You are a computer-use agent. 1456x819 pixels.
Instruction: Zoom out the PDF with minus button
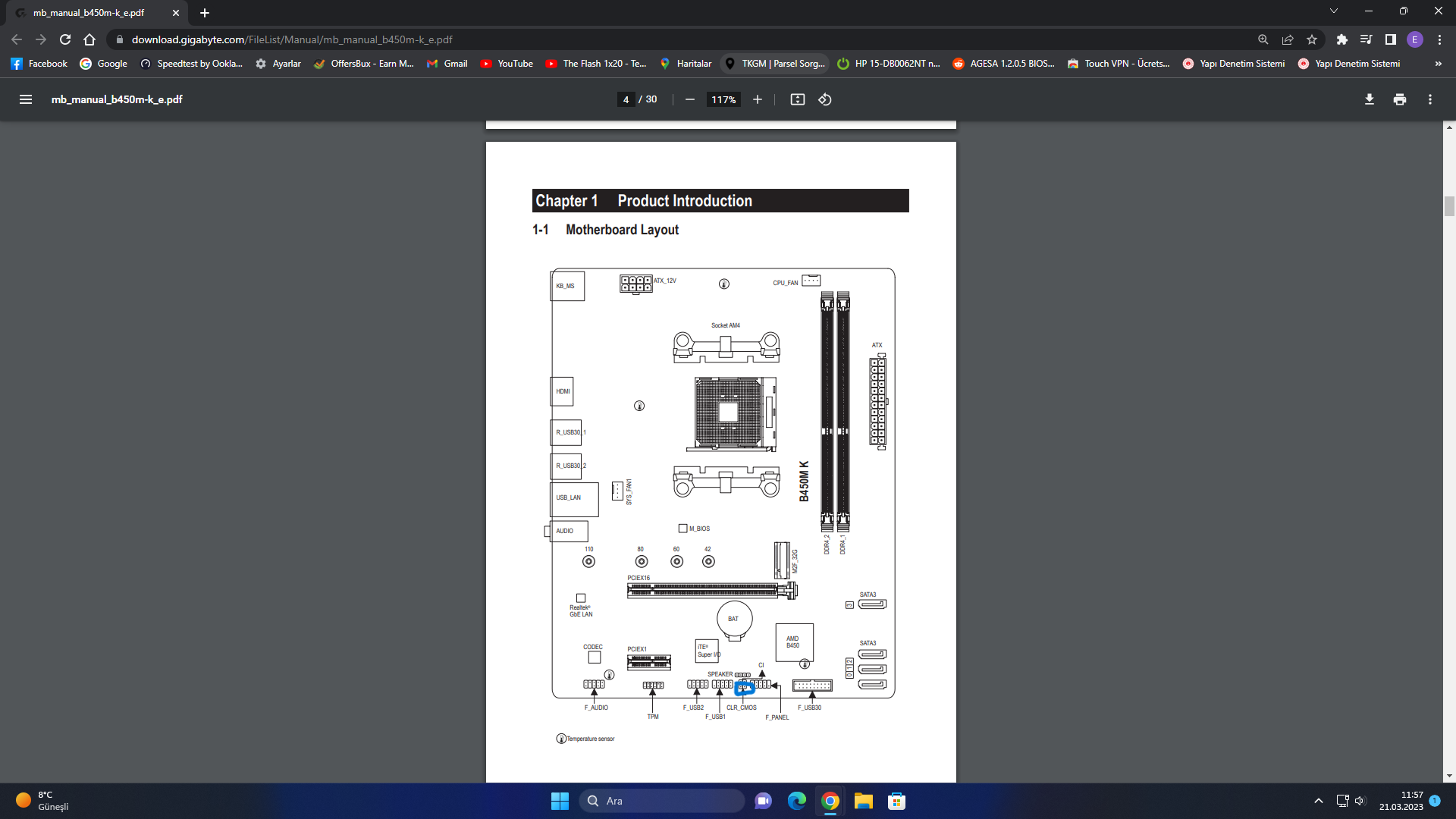pos(689,99)
